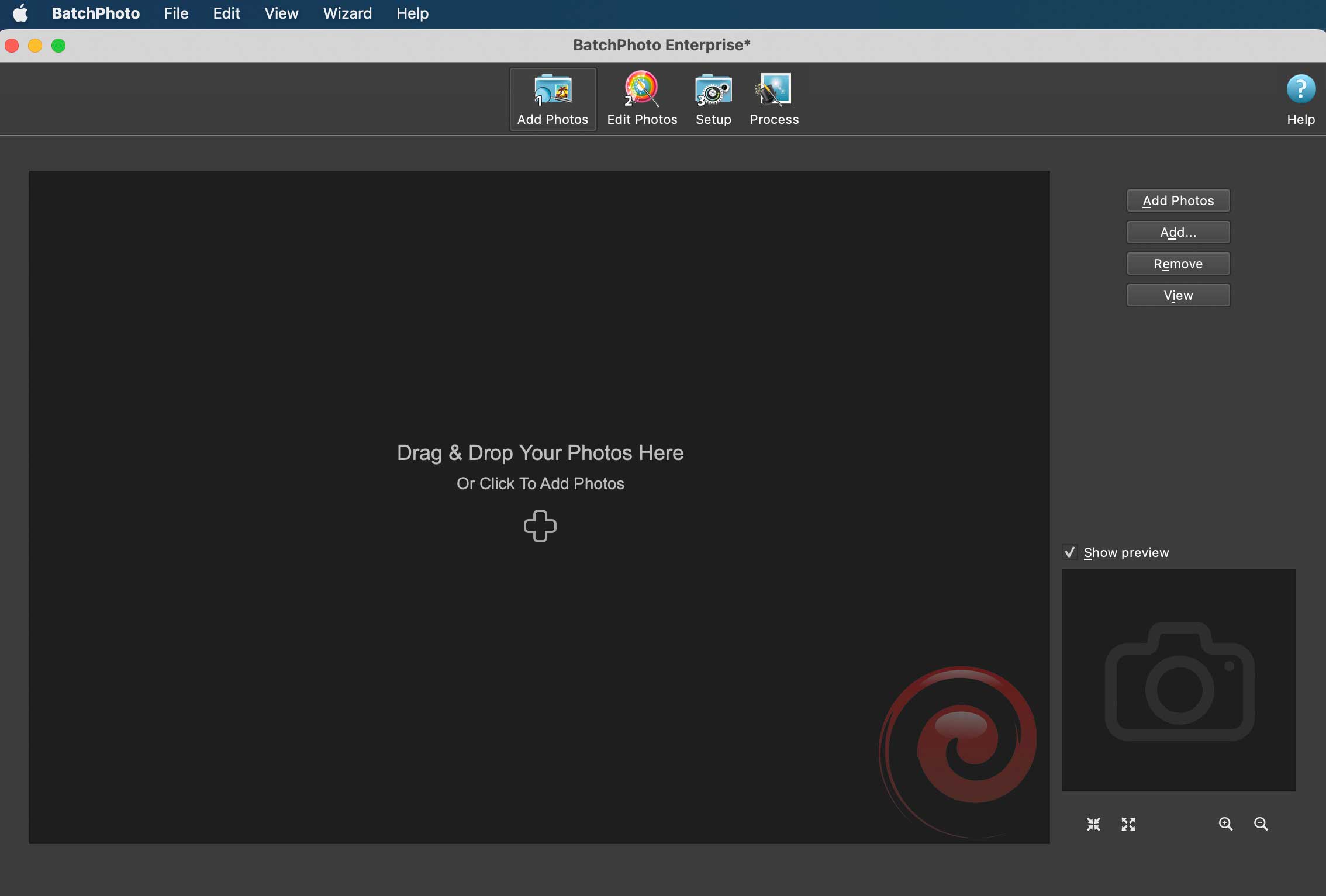1326x896 pixels.
Task: Click Drag & Drop Your Photos Here text
Action: click(540, 453)
